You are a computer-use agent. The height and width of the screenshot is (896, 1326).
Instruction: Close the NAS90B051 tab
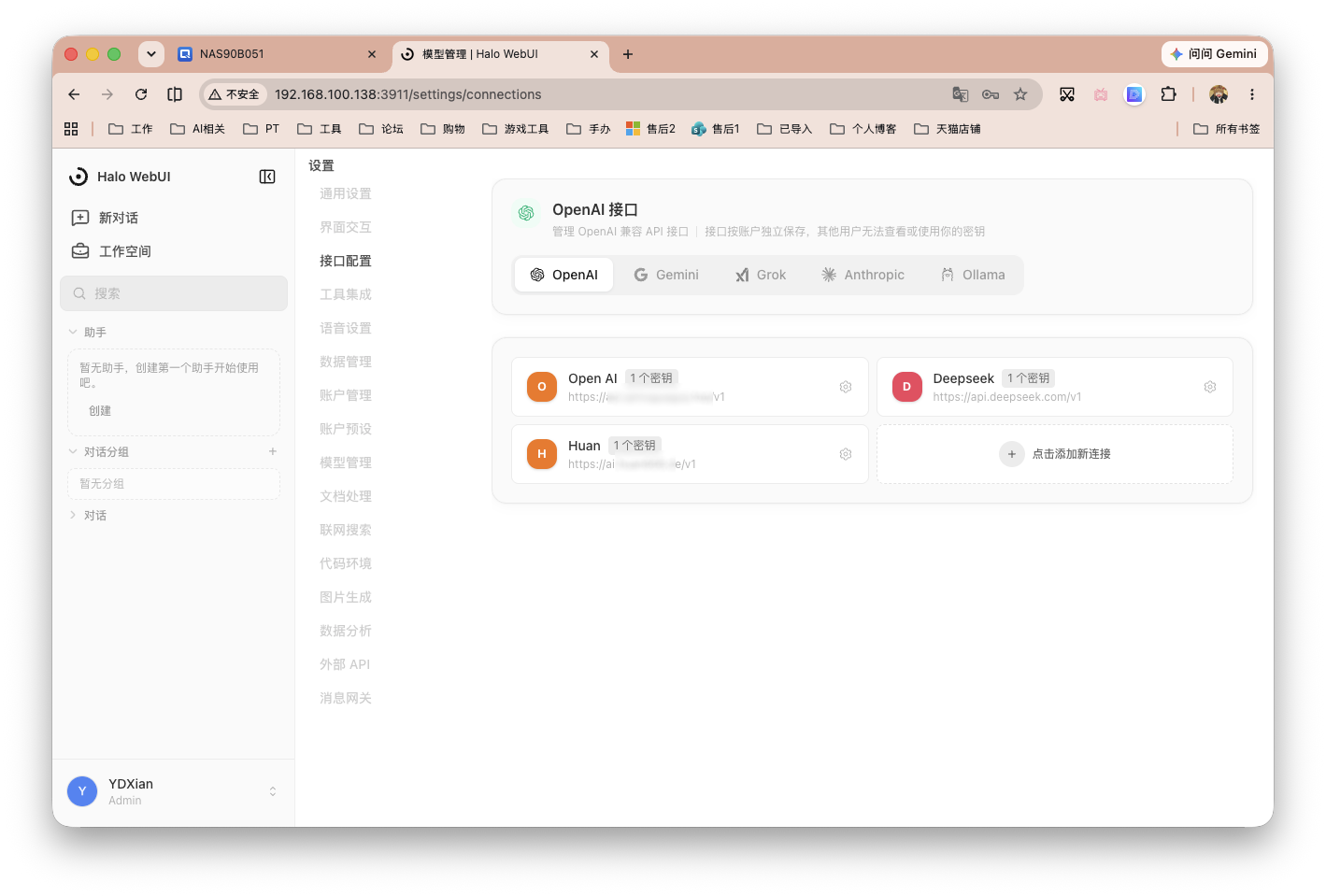point(372,54)
